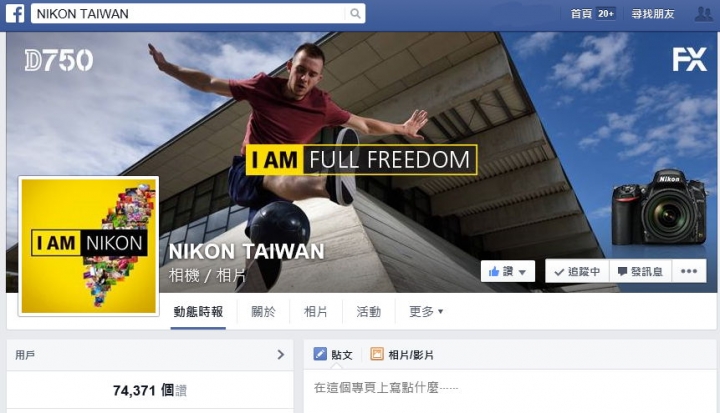Screen dimensions: 720x413
Task: Expand the 用戶 section chevron
Action: pyautogui.click(x=281, y=355)
